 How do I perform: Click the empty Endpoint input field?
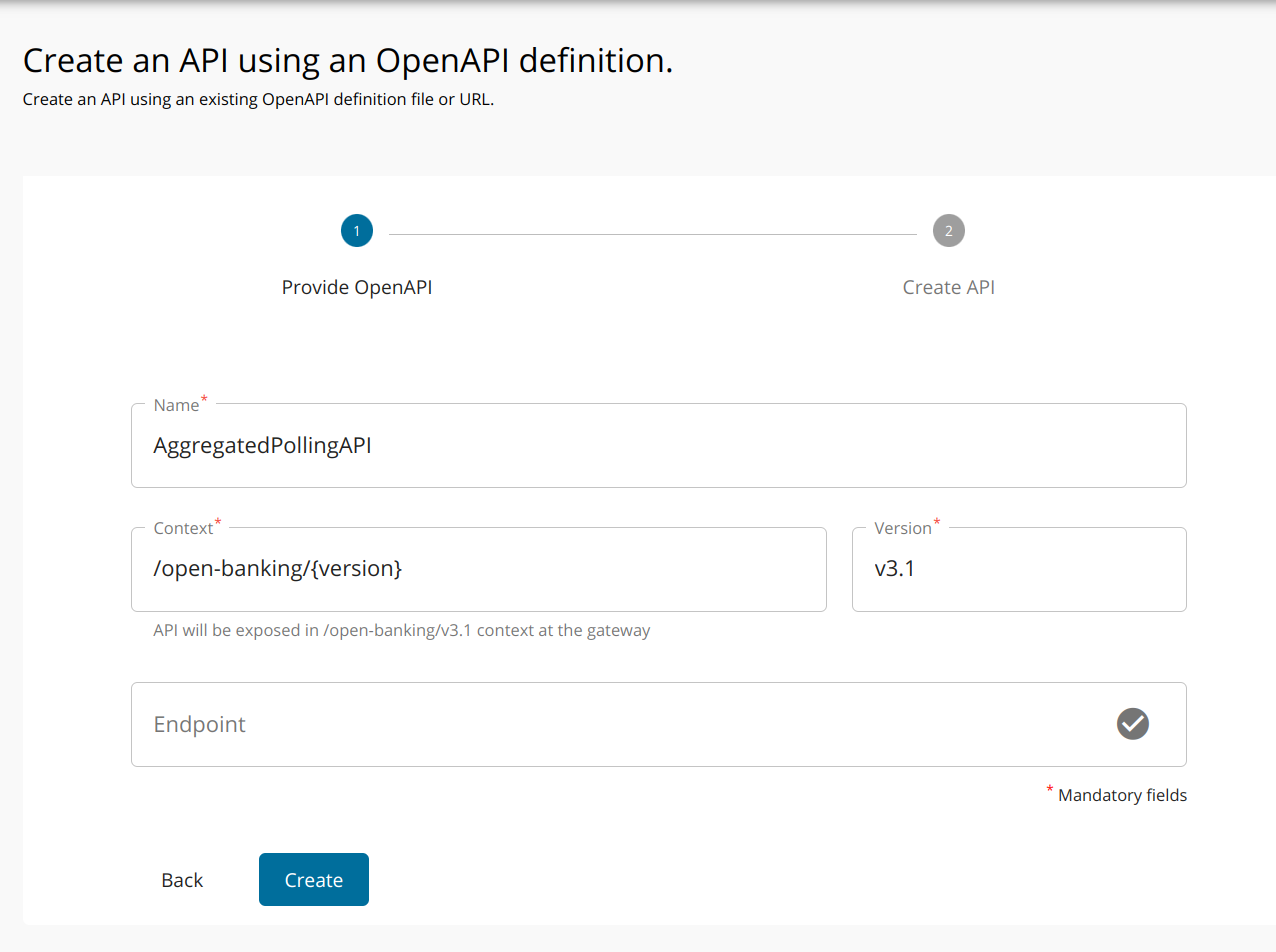[659, 725]
